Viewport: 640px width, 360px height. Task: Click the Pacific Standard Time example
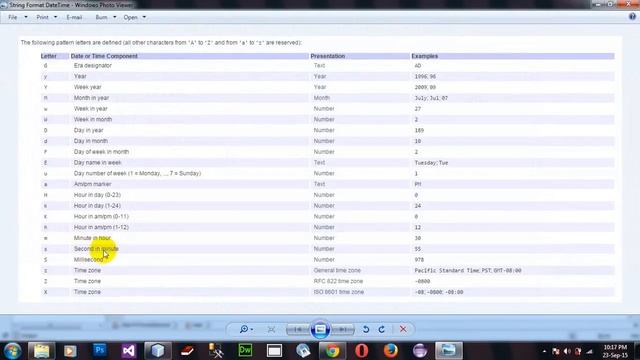(468, 271)
